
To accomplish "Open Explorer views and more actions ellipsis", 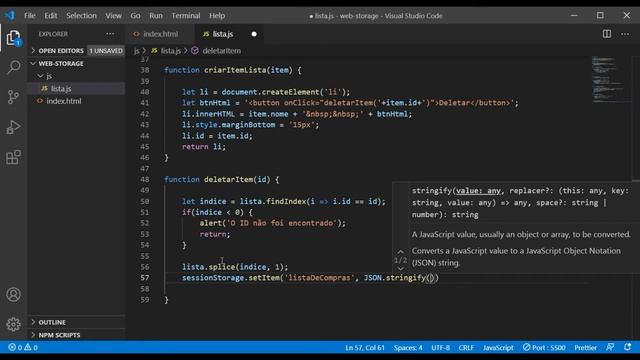I will [110, 34].
